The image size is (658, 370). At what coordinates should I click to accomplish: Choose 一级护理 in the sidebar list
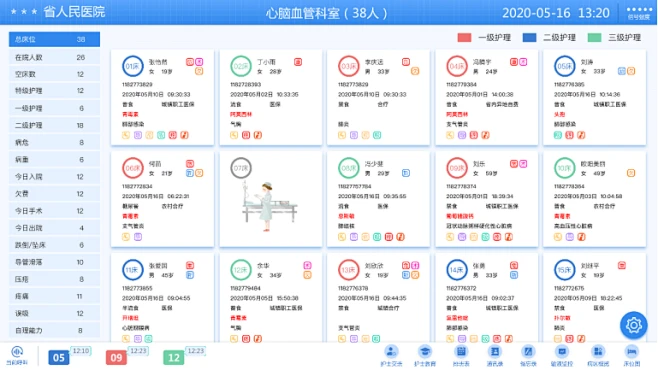(54, 108)
